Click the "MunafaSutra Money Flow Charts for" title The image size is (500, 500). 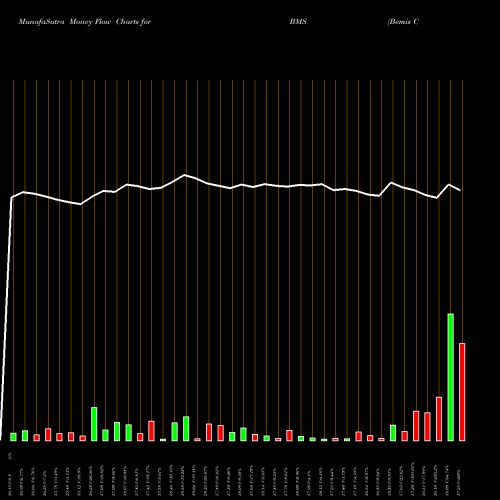(x=85, y=22)
